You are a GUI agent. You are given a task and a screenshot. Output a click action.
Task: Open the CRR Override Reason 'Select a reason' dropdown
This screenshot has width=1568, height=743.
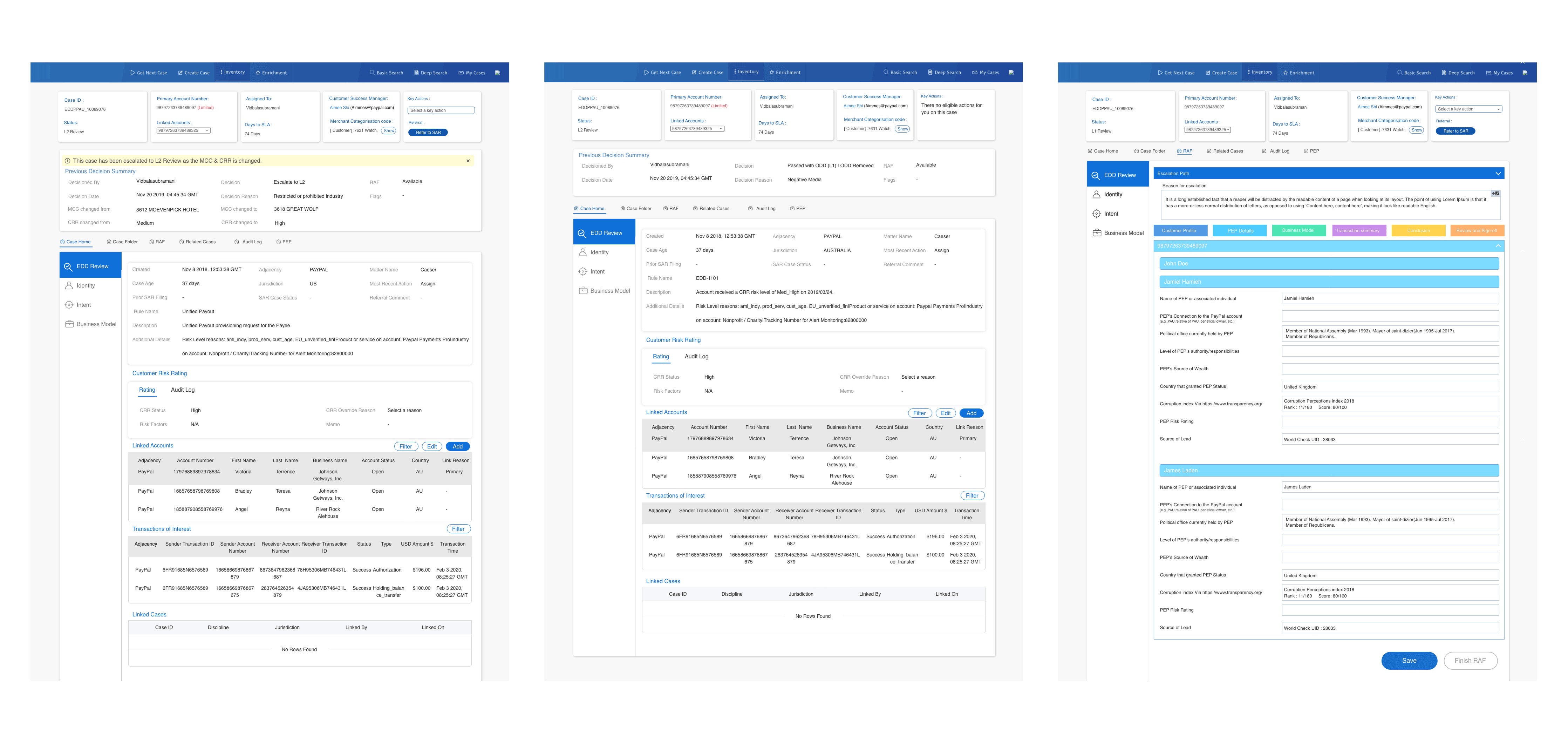(x=404, y=410)
